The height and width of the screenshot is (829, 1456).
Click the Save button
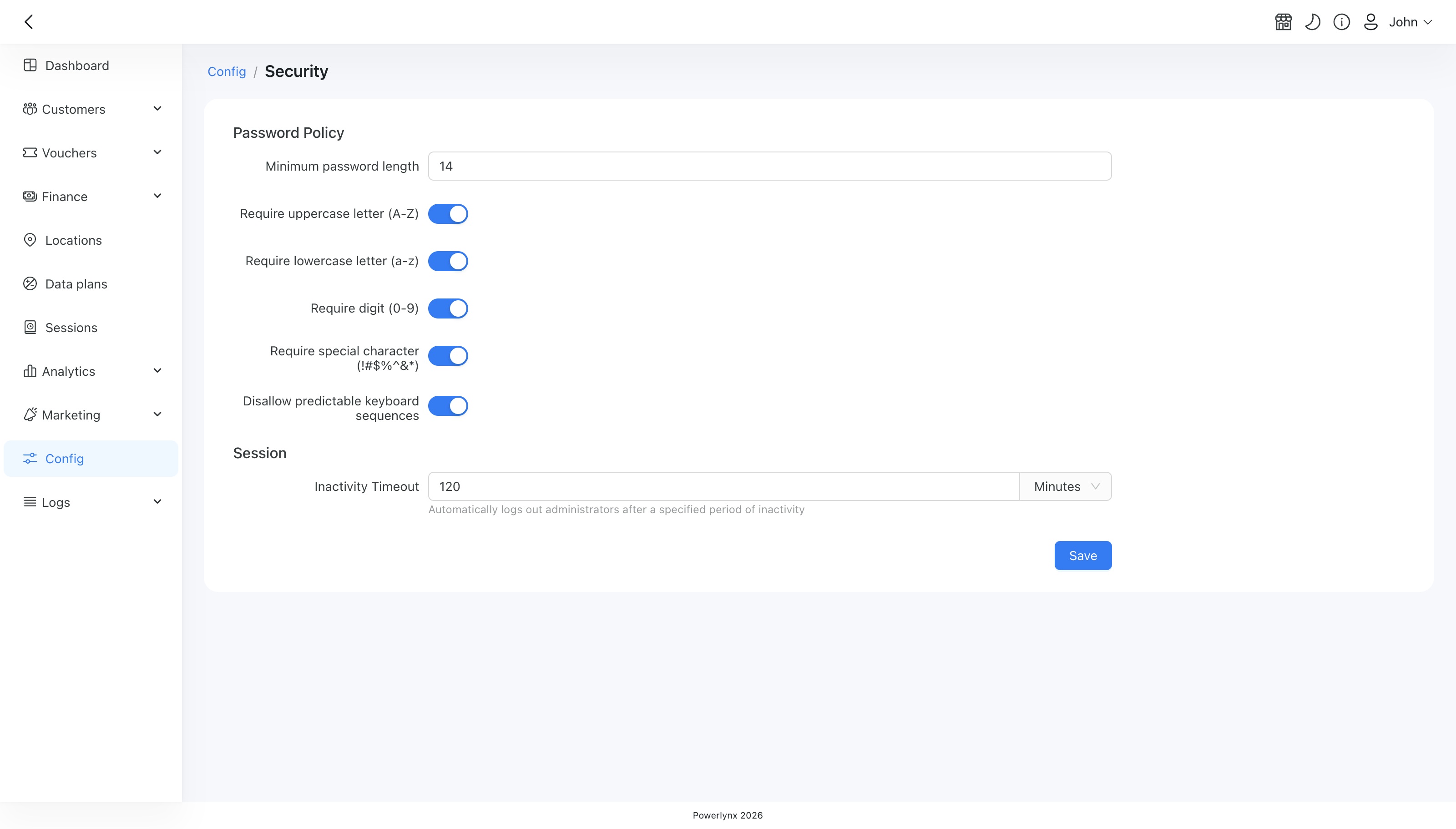coord(1082,555)
